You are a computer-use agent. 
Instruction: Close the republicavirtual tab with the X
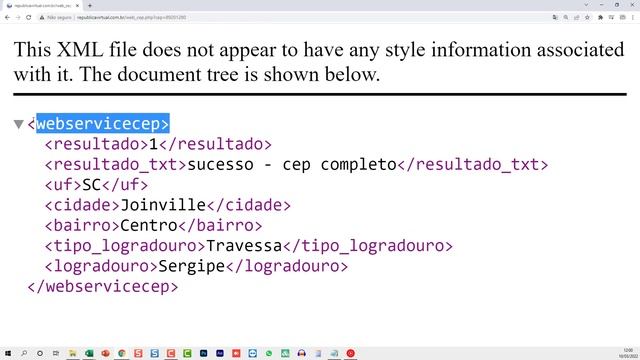[x=77, y=6]
